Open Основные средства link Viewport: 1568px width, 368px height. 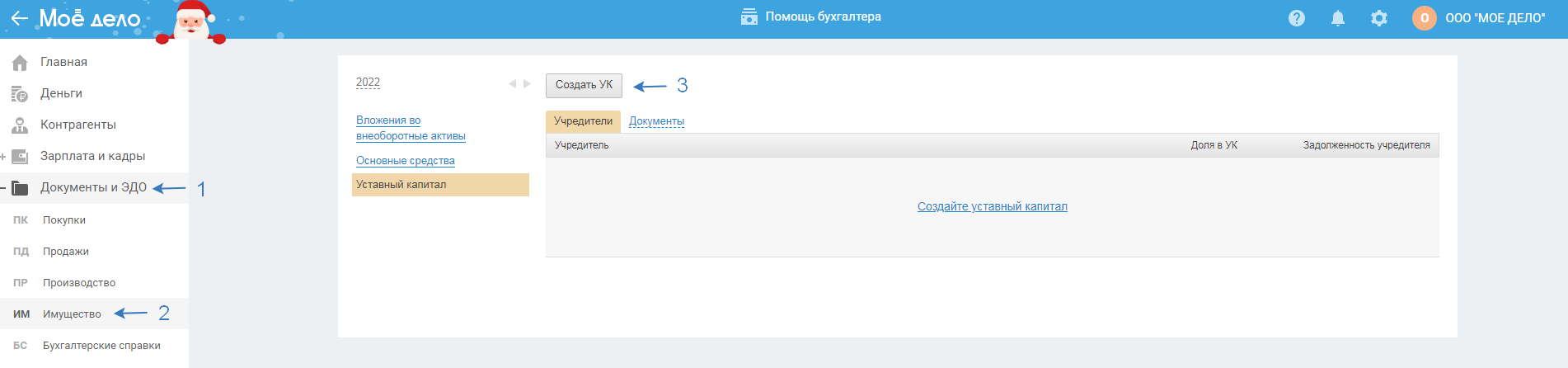point(405,161)
